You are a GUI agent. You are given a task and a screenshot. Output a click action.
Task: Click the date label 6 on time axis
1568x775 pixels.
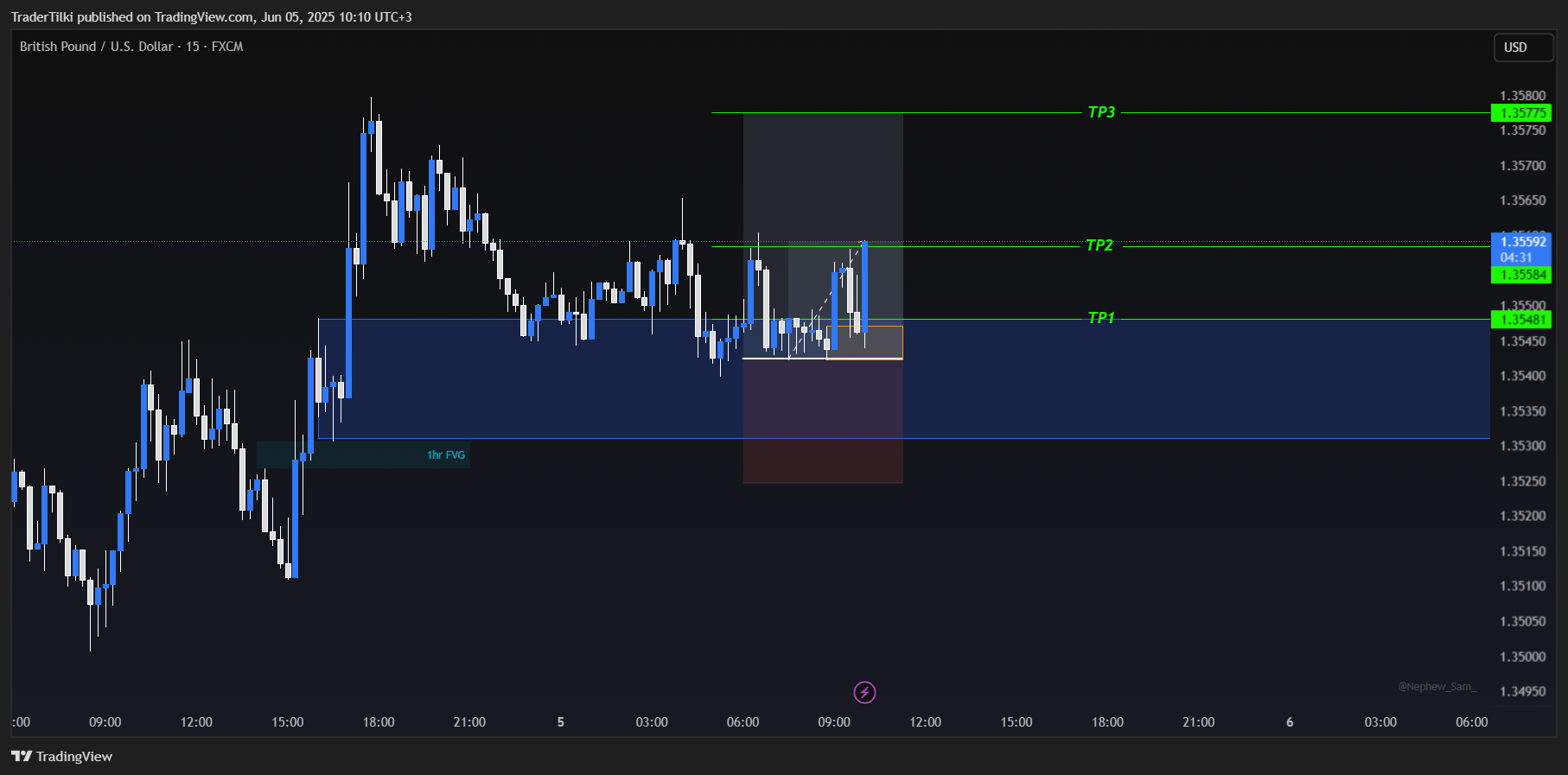[x=1290, y=722]
